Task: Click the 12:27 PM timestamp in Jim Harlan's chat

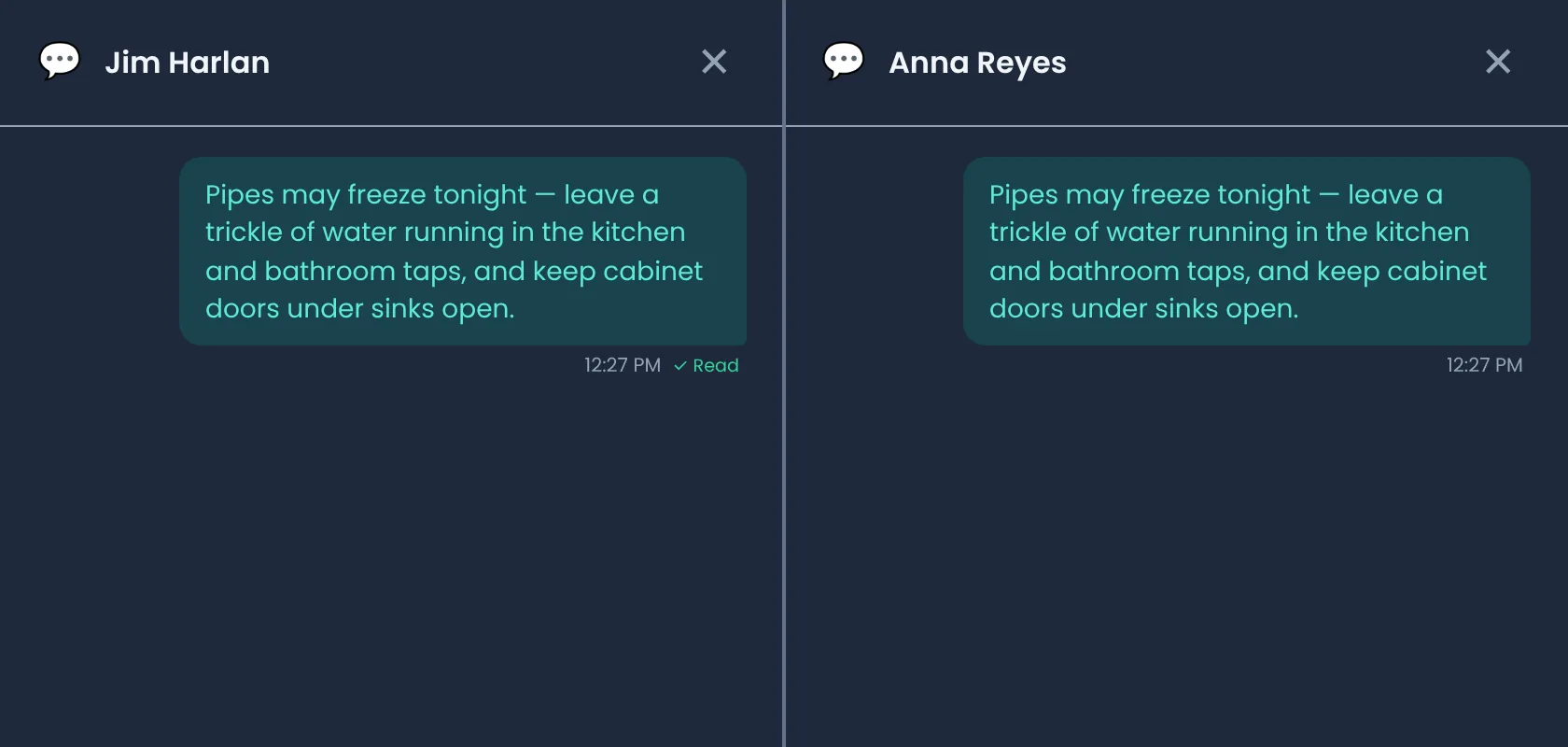Action: pos(623,365)
